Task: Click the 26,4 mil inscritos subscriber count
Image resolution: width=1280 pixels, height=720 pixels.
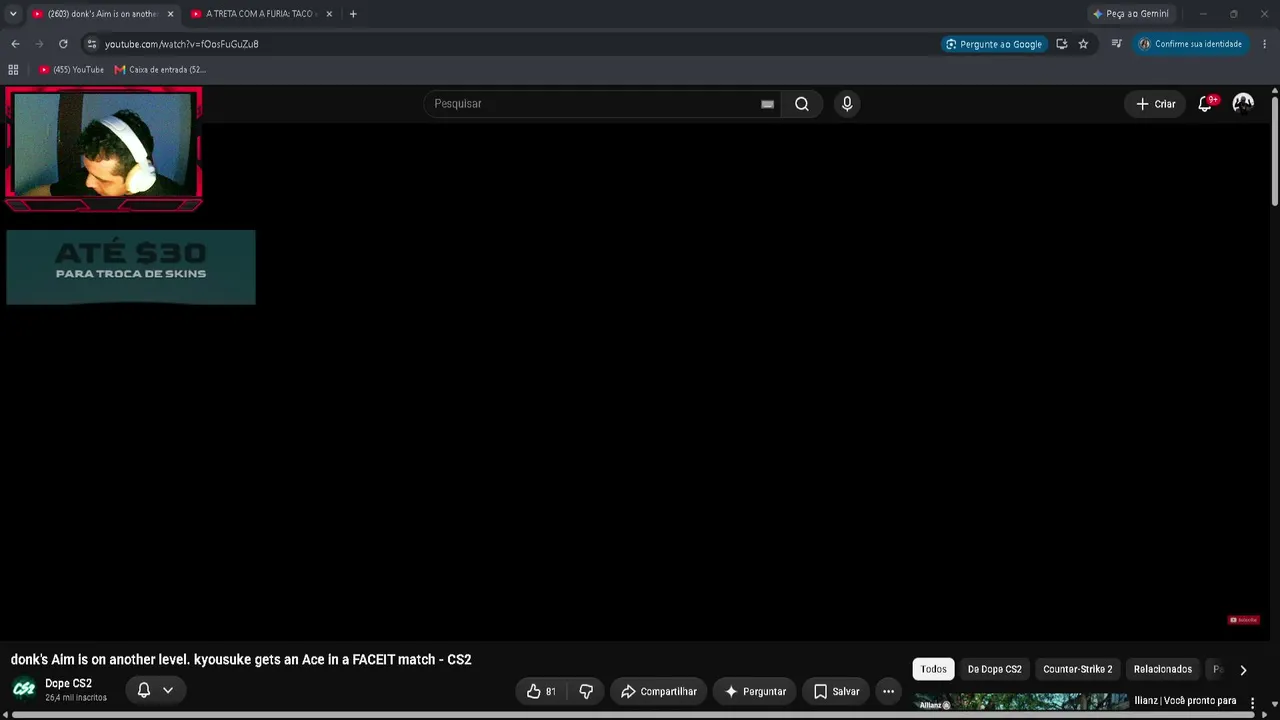Action: click(x=76, y=697)
